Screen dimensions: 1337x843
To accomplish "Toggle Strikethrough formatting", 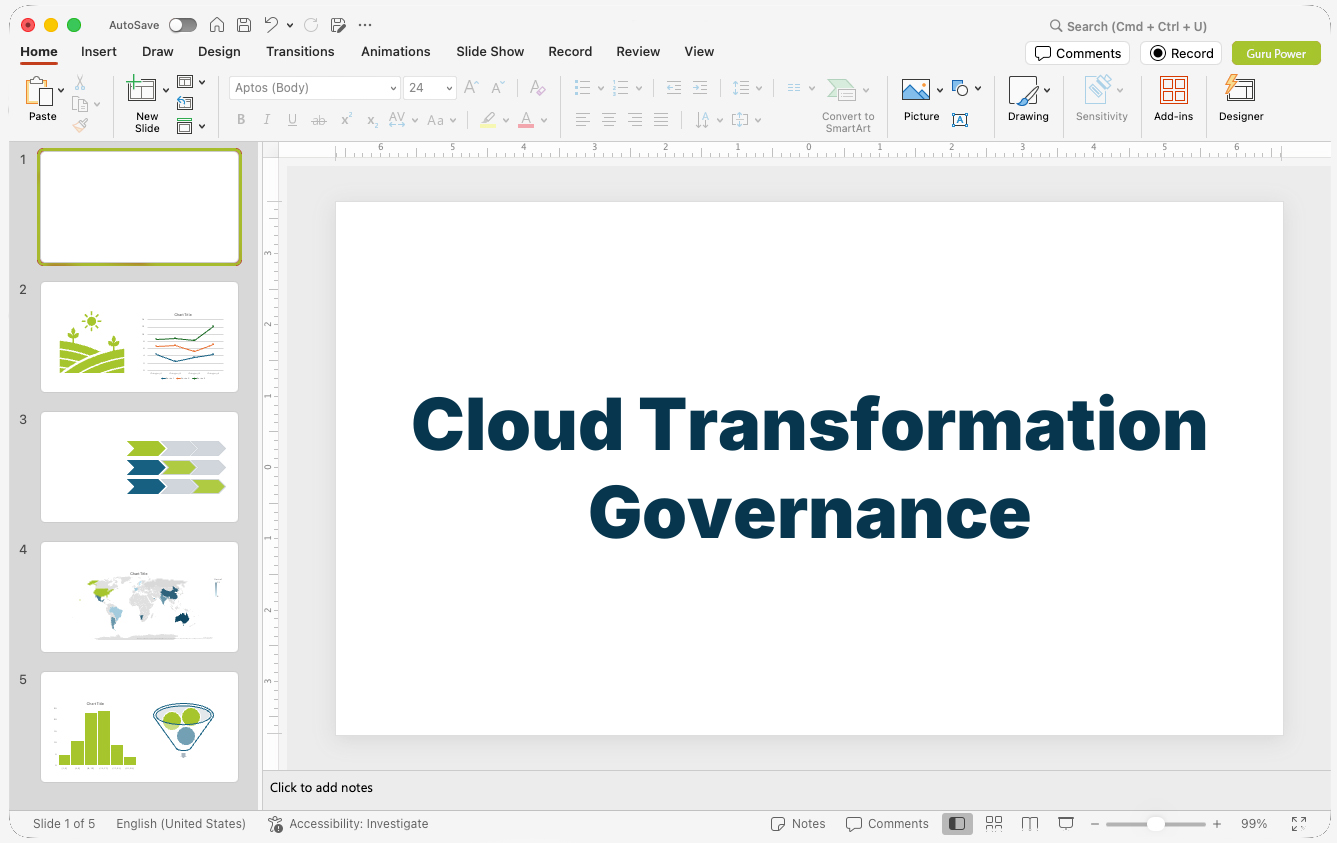I will click(x=319, y=120).
